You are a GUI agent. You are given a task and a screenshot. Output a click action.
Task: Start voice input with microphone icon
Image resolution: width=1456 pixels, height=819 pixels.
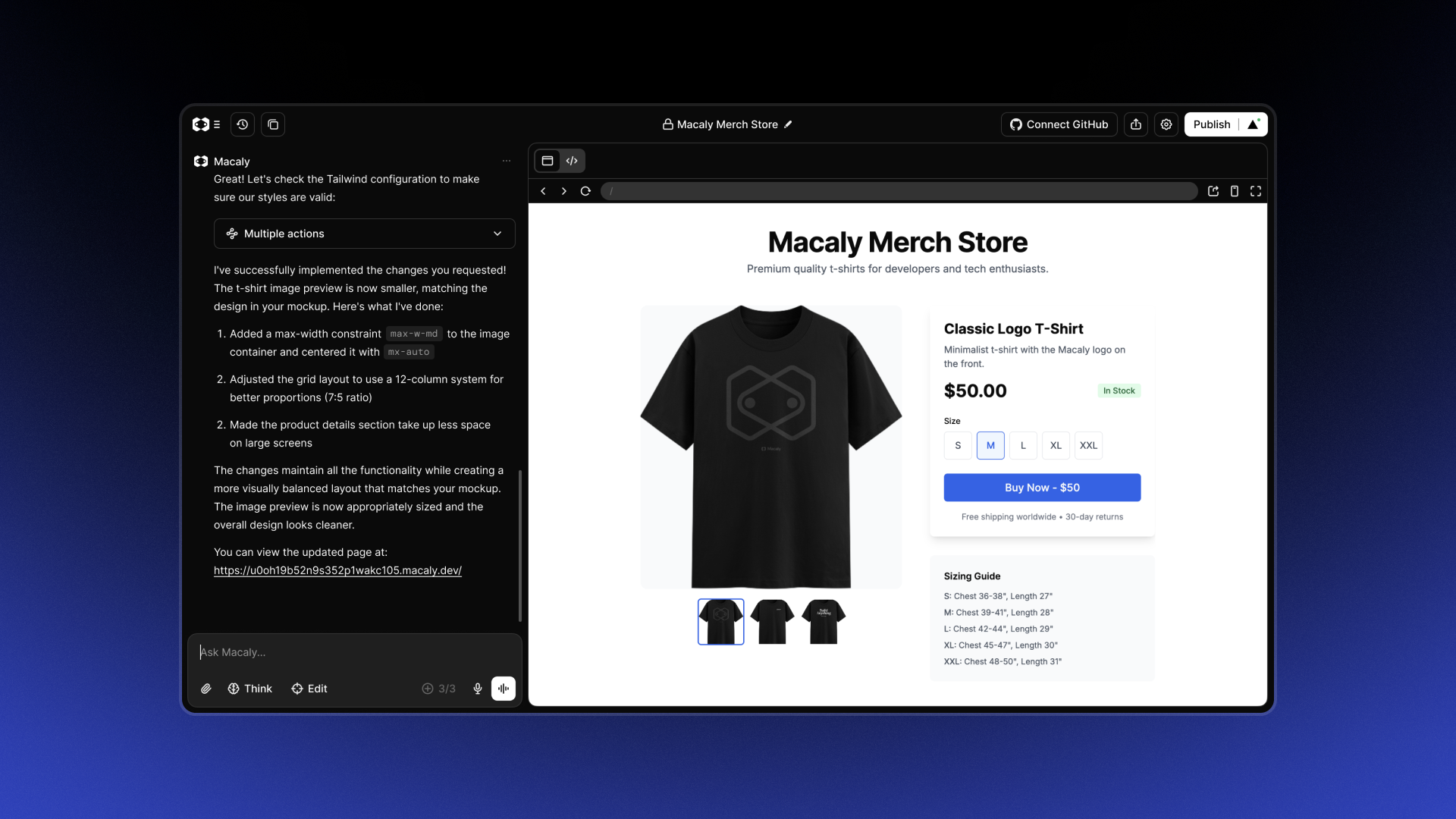(x=478, y=689)
